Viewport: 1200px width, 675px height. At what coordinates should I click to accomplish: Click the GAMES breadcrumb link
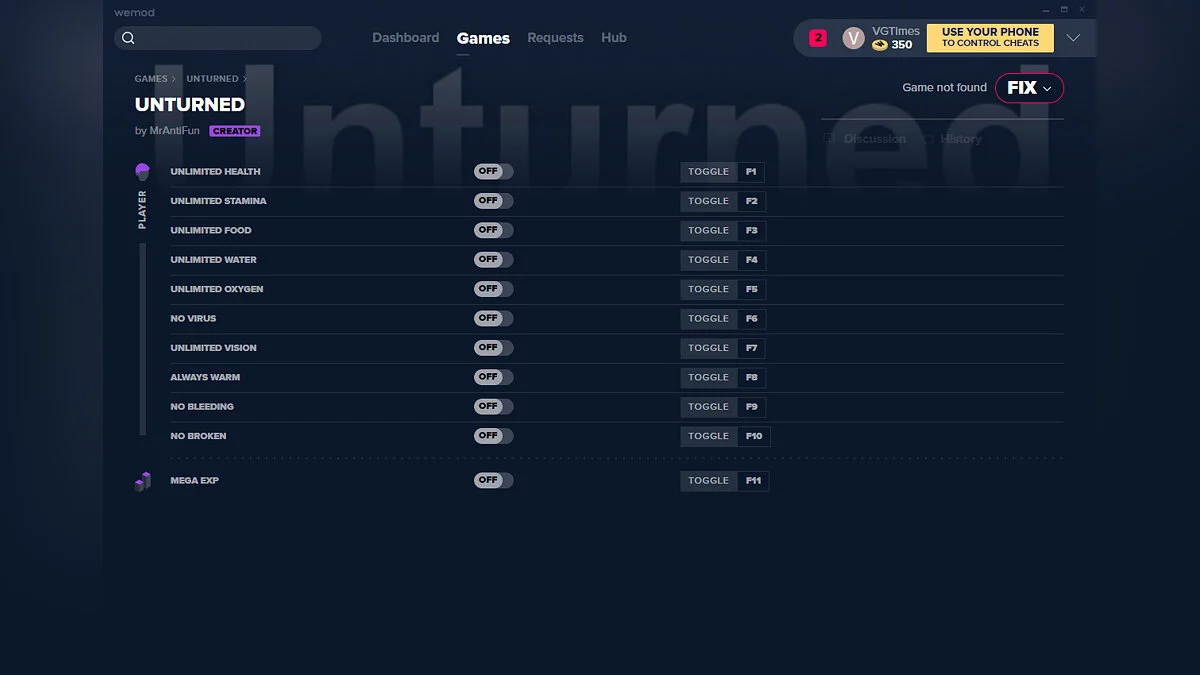[151, 79]
